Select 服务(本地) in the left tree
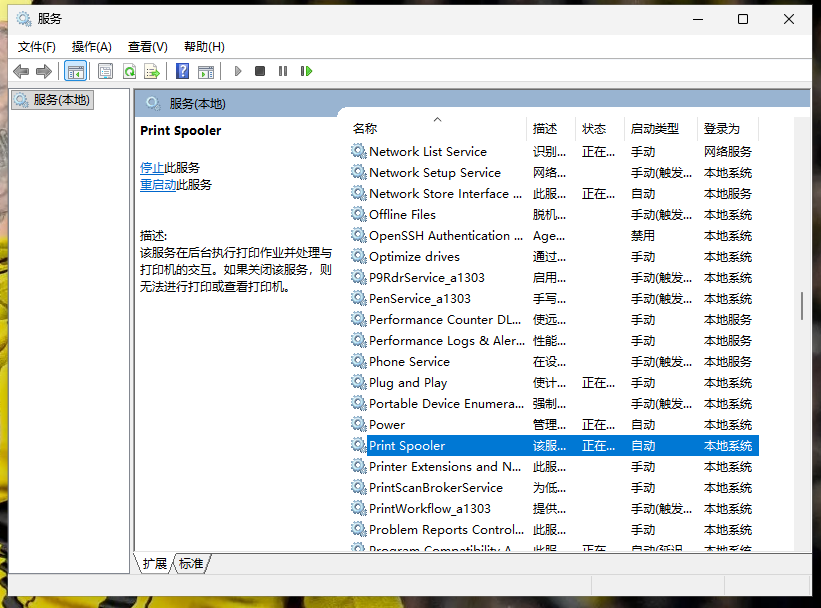The height and width of the screenshot is (608, 821). tap(52, 100)
